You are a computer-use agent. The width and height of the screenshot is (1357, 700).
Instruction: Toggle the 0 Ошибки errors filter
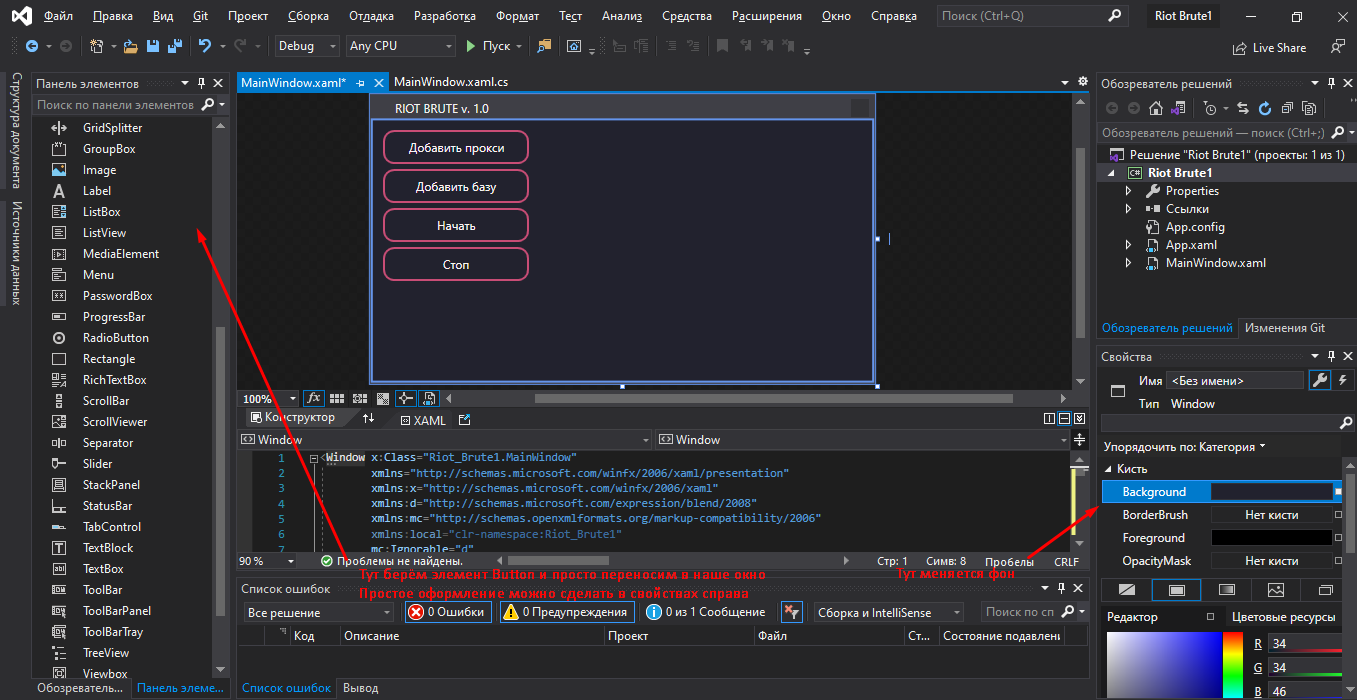(448, 612)
